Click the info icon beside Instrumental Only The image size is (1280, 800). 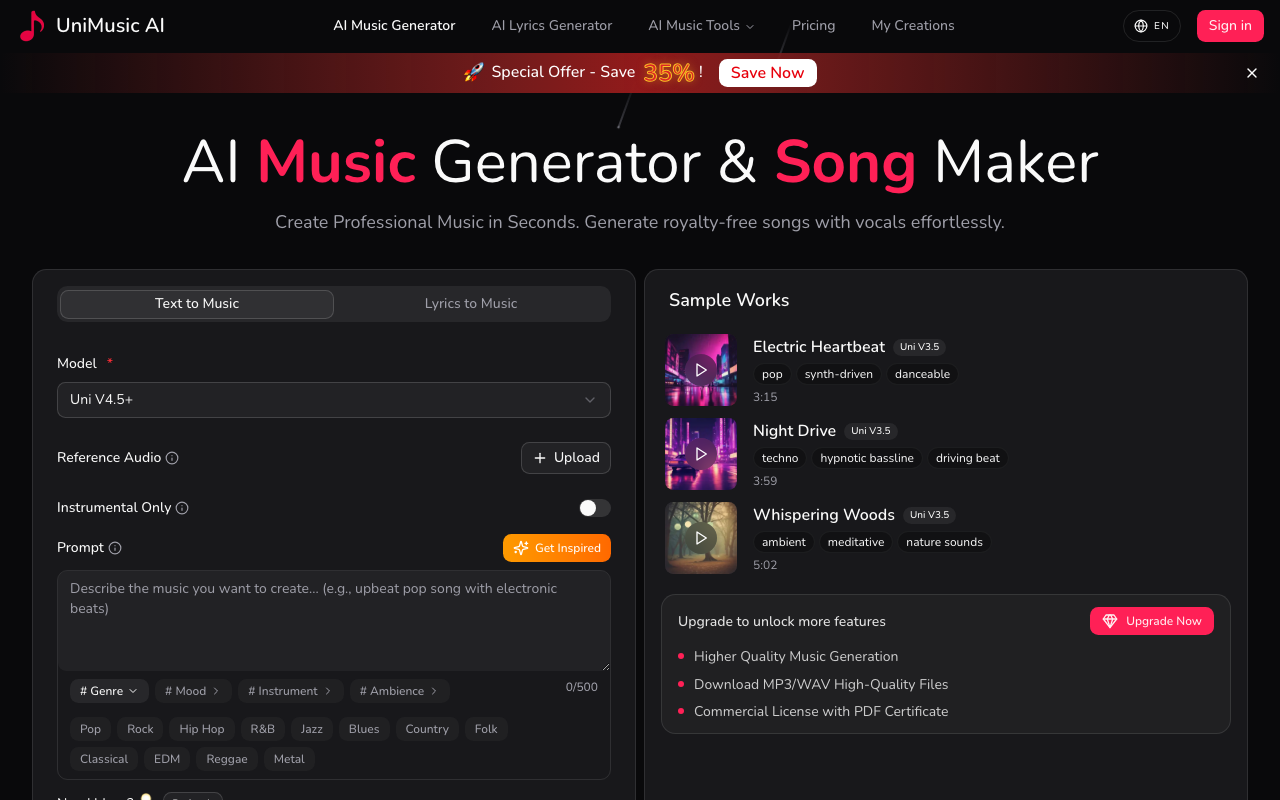[x=182, y=508]
